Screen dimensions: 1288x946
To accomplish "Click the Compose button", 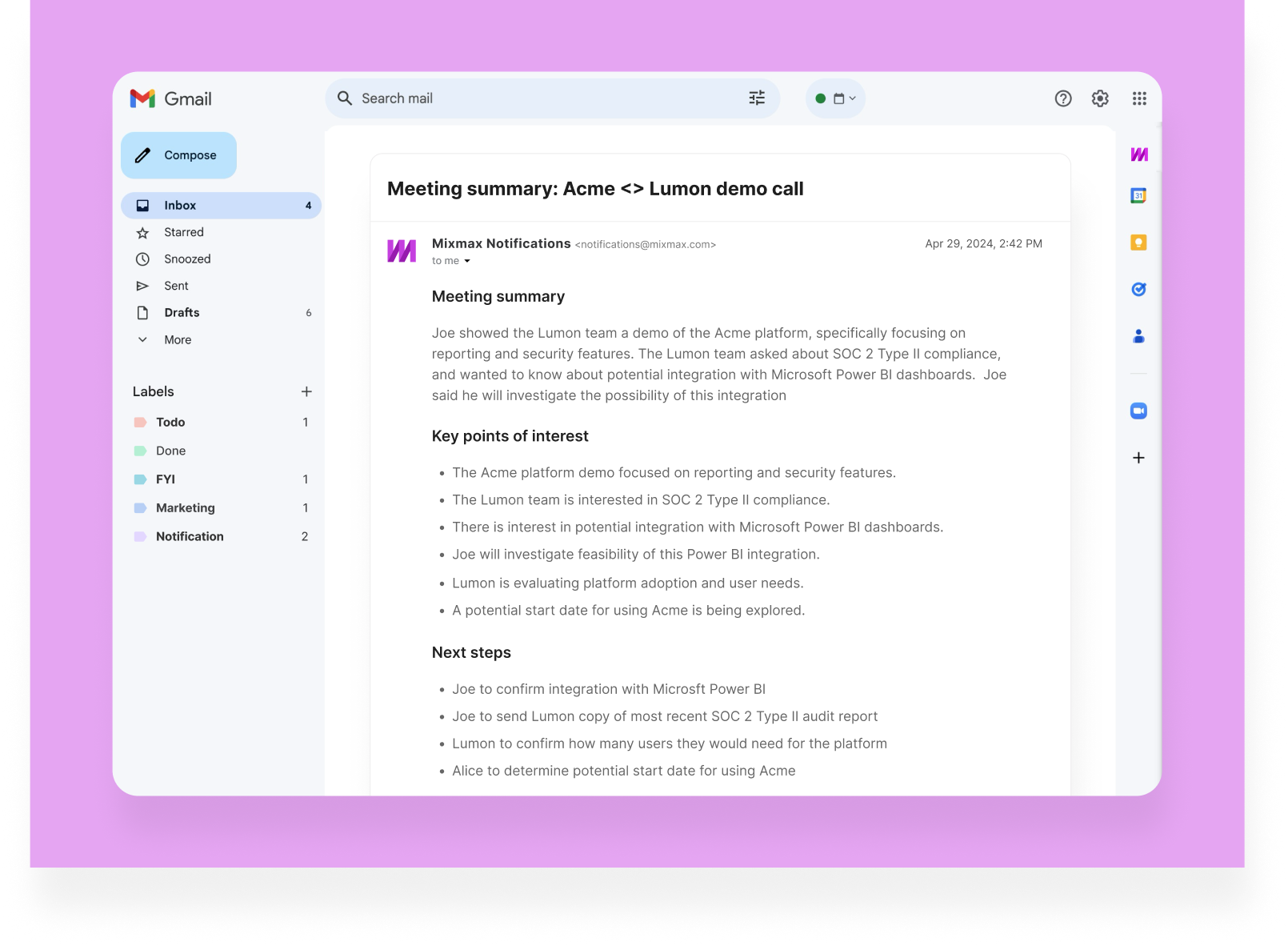I will pyautogui.click(x=178, y=155).
